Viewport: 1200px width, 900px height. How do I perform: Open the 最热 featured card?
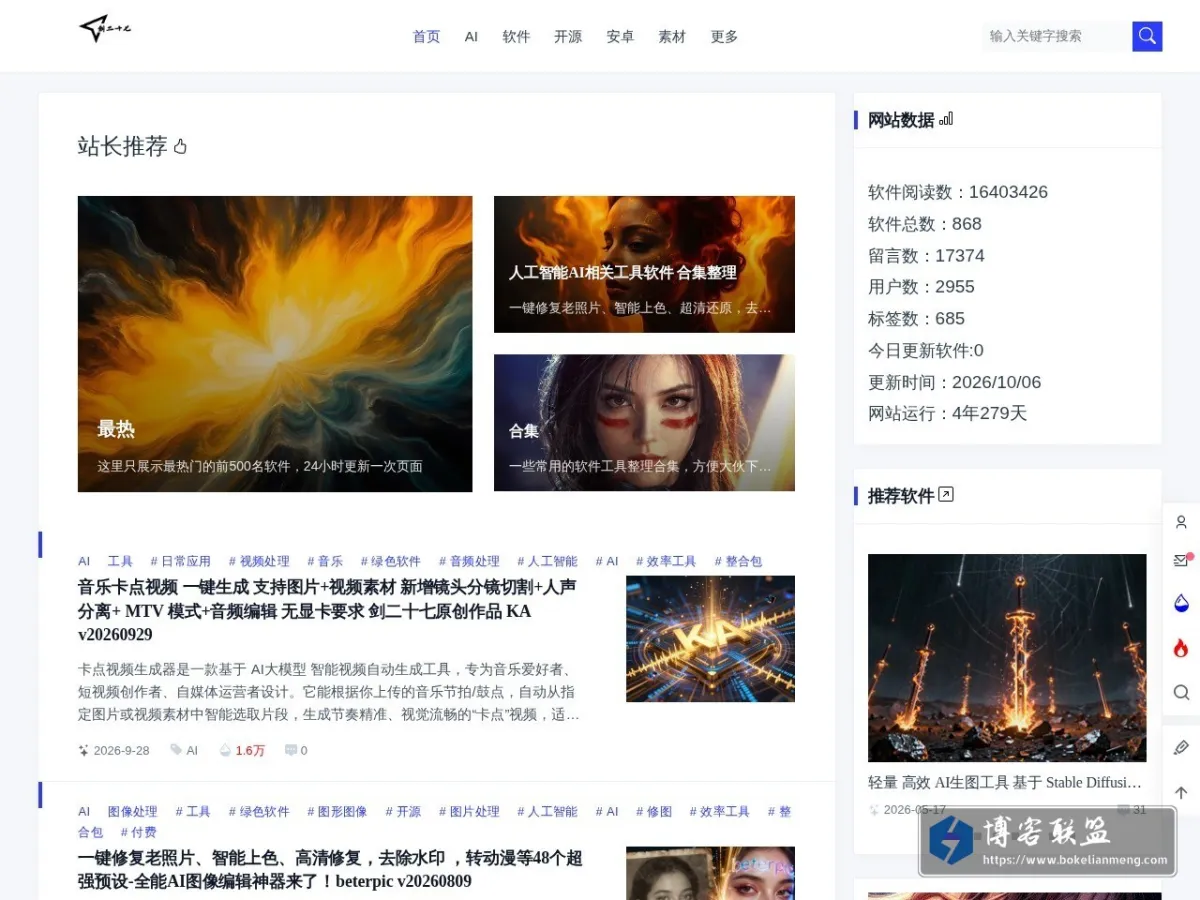[x=275, y=344]
